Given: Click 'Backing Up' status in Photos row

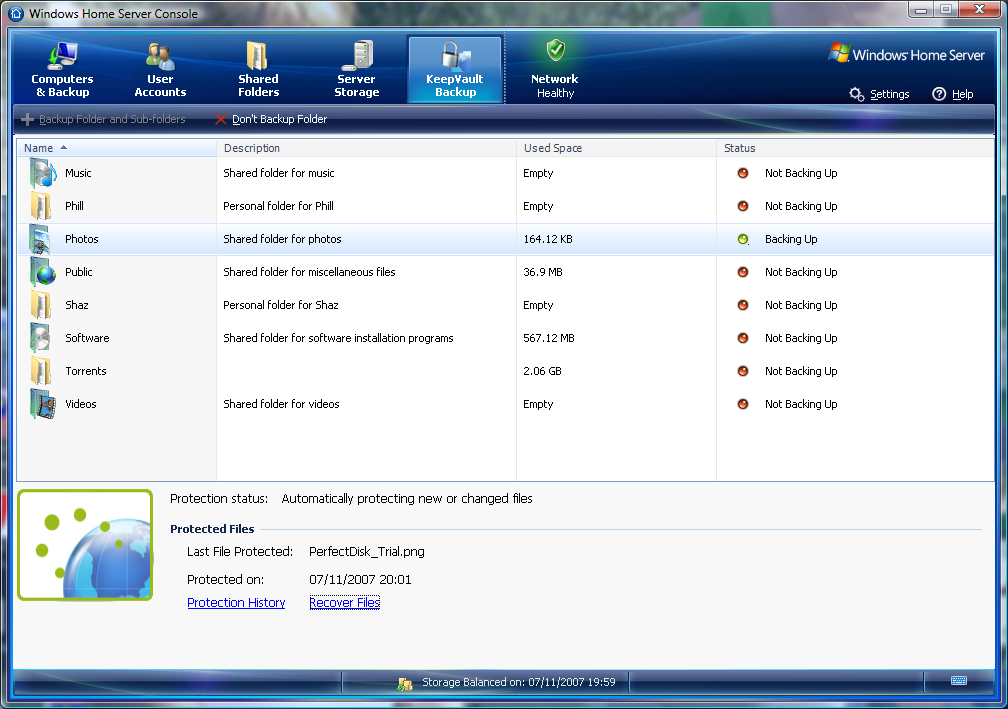Looking at the screenshot, I should pos(791,239).
